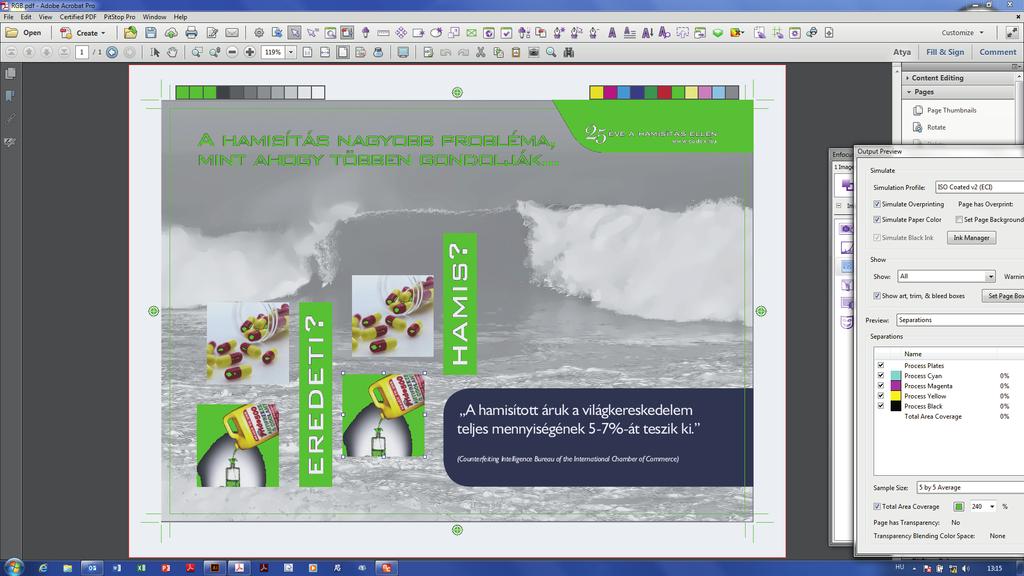The image size is (1024, 576).
Task: Open the Simulation Profile dropdown
Action: tap(979, 187)
